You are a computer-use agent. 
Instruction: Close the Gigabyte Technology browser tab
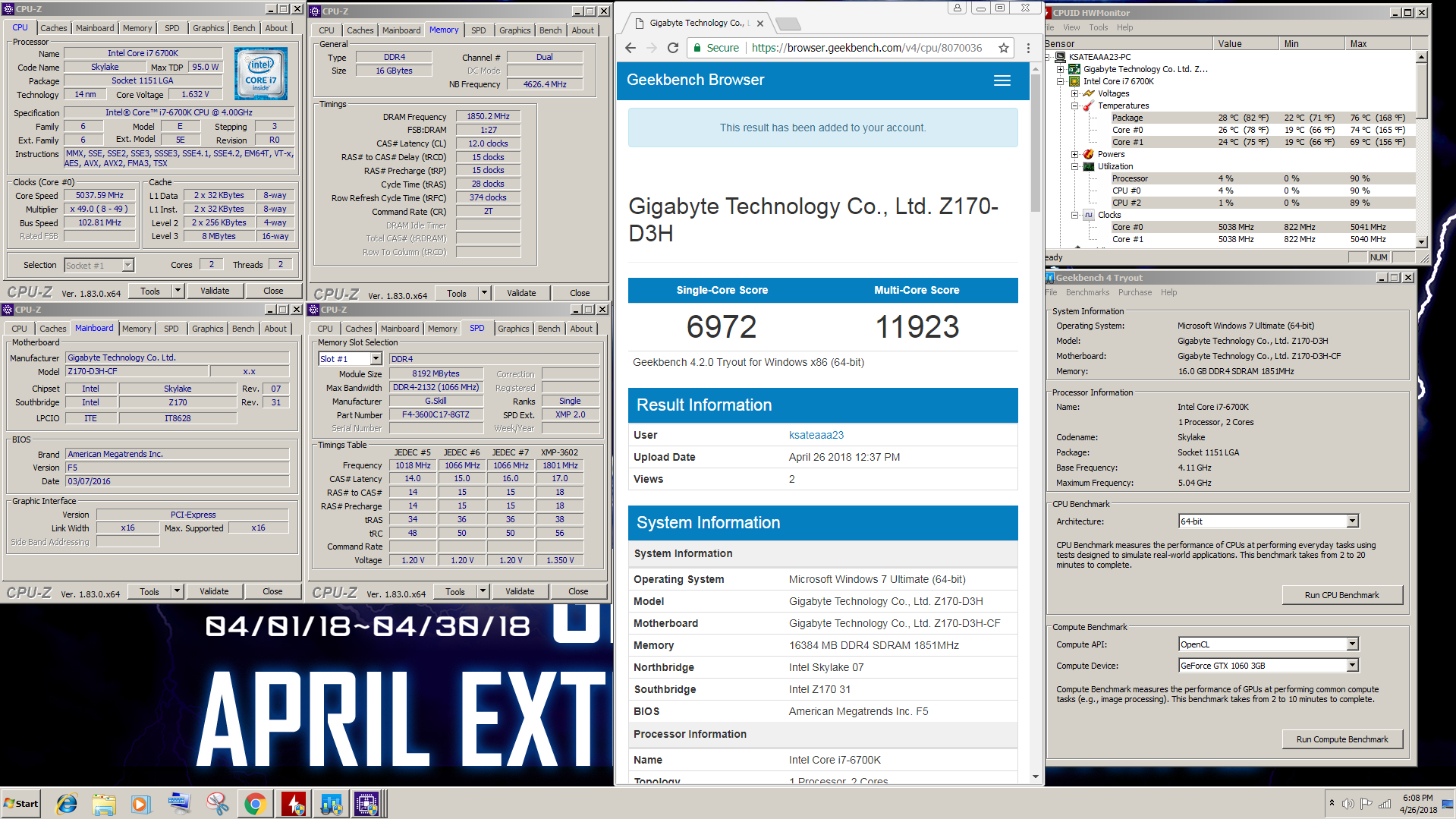(x=760, y=24)
